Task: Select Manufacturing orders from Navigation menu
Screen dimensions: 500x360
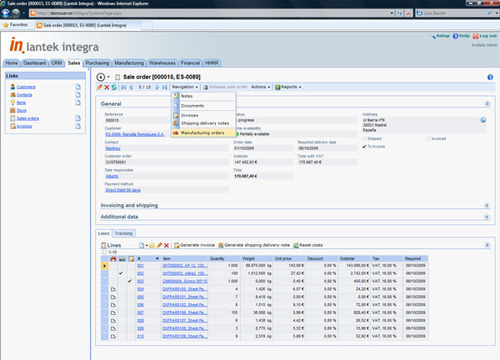Action: tap(203, 133)
